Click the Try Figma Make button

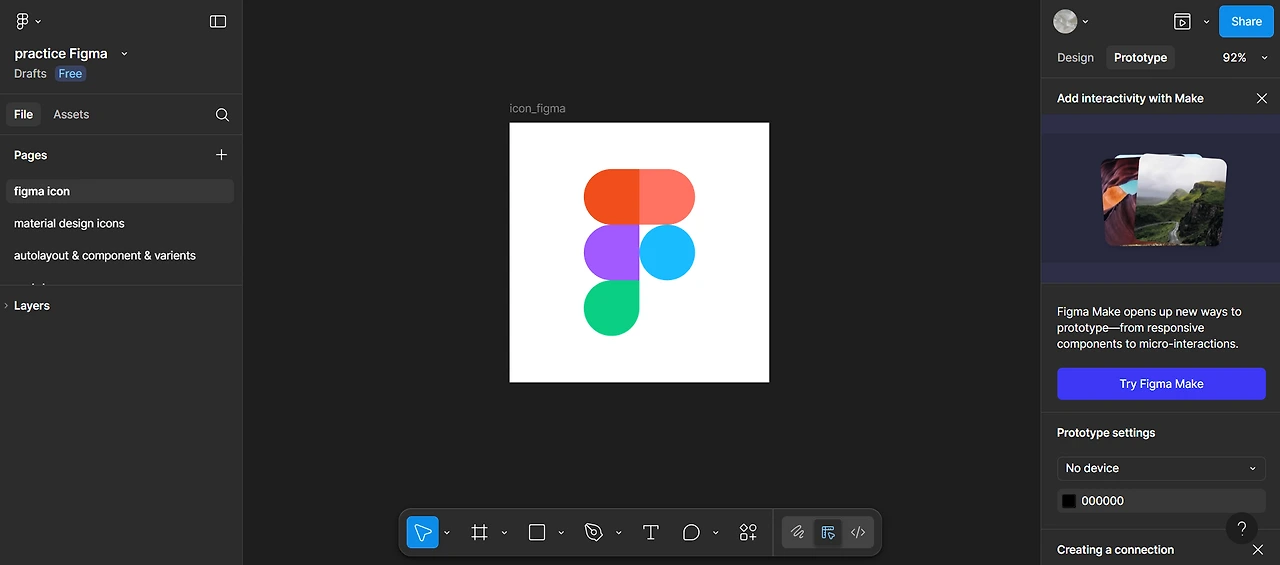pos(1161,384)
